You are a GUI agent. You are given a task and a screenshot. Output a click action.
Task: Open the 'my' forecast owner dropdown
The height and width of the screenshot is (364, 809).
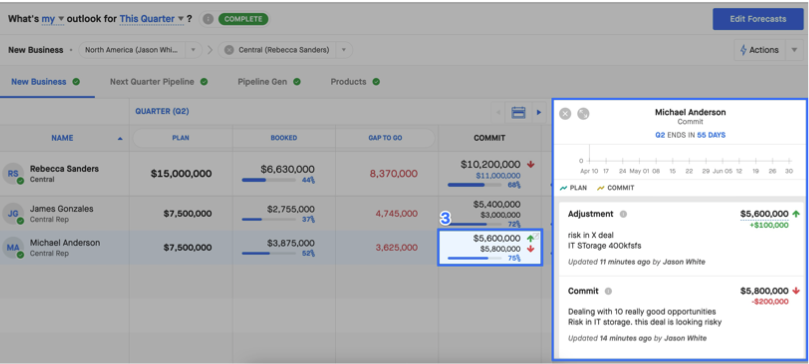click(53, 19)
